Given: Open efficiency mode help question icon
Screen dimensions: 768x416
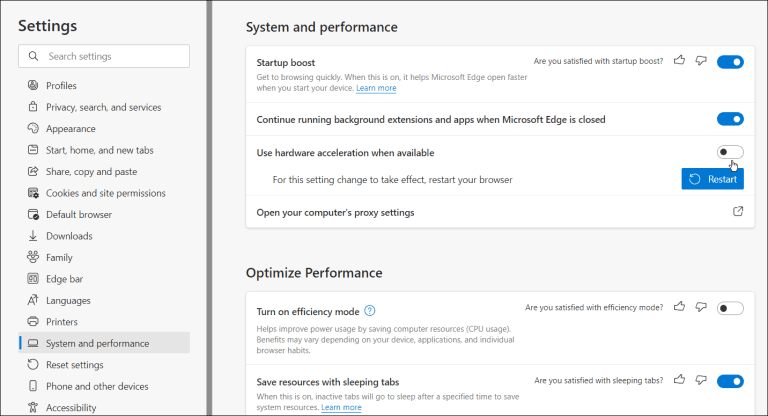Looking at the screenshot, I should click(x=370, y=311).
